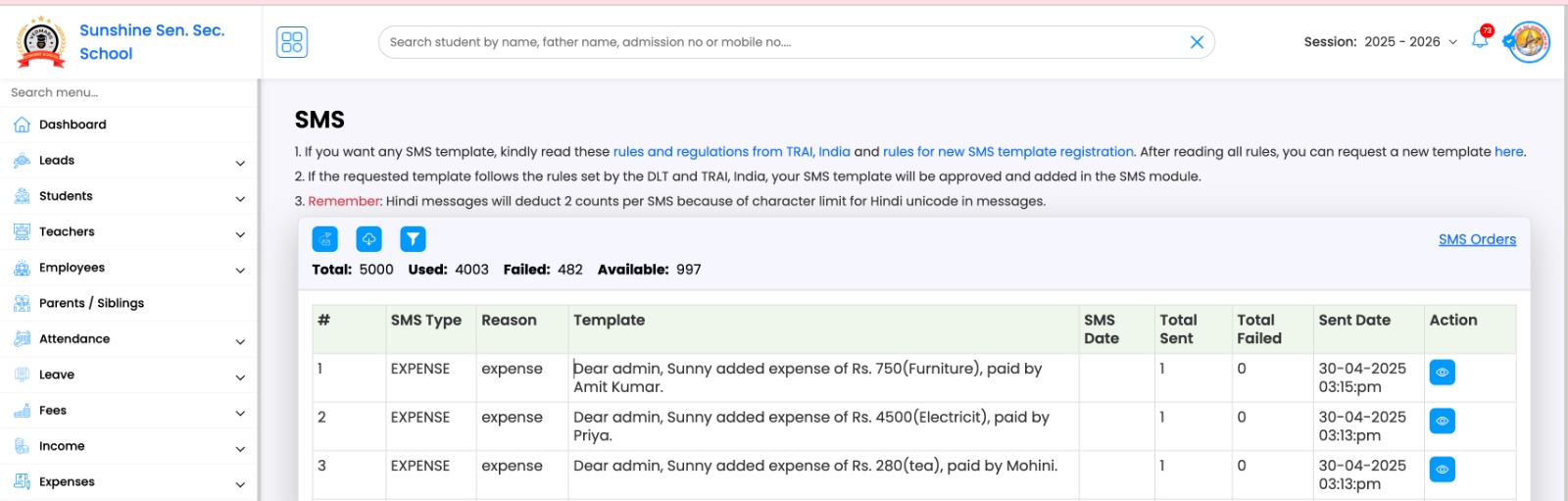Screen dimensions: 1568x501
Task: Click the 'Total: 5000' count
Action: [353, 269]
